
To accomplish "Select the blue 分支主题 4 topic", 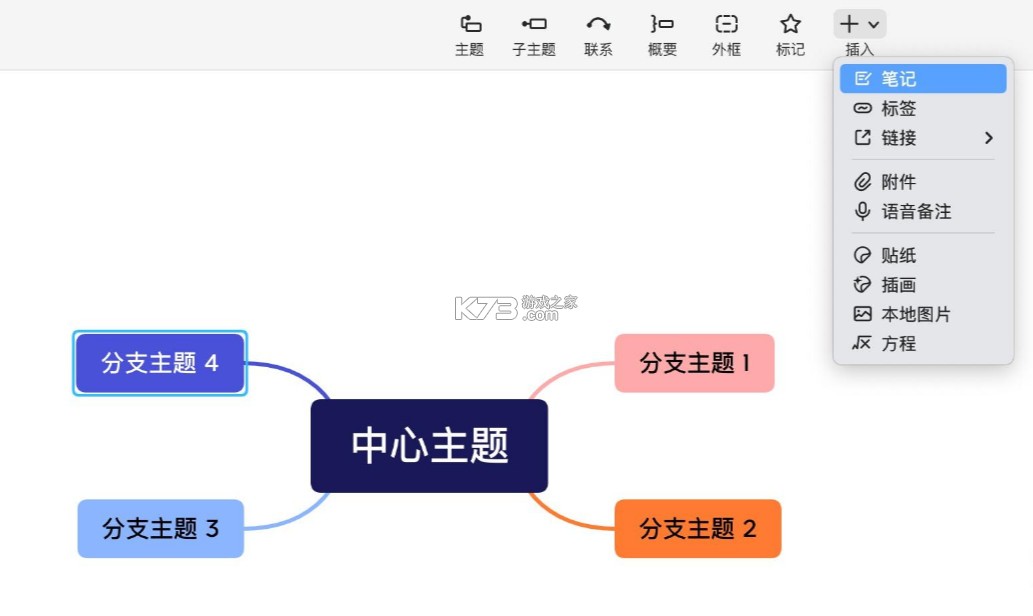I will click(x=160, y=363).
